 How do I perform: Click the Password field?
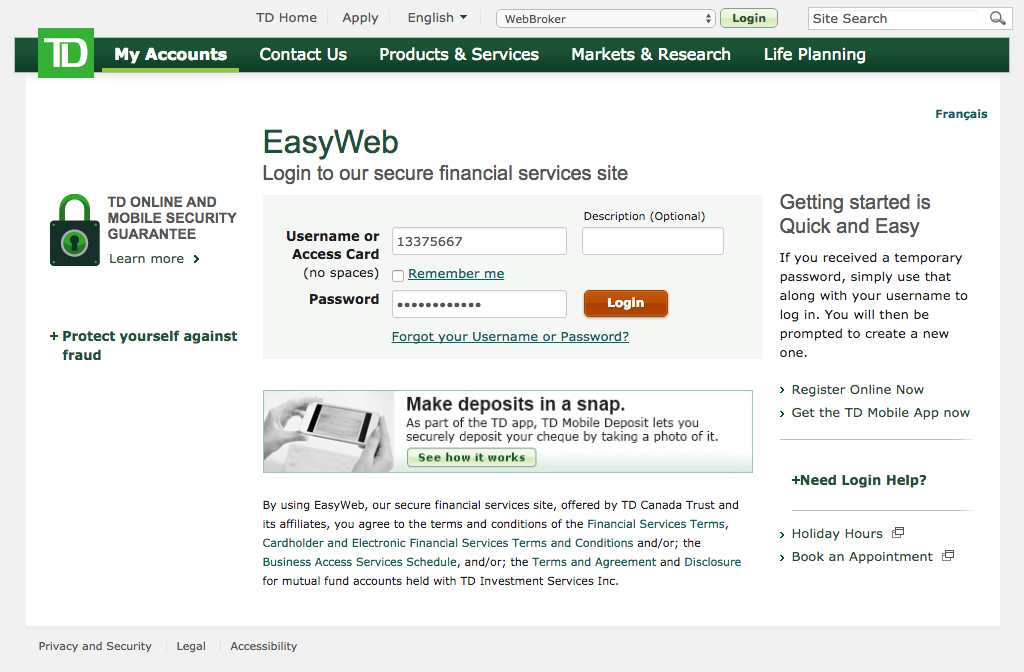[x=479, y=304]
